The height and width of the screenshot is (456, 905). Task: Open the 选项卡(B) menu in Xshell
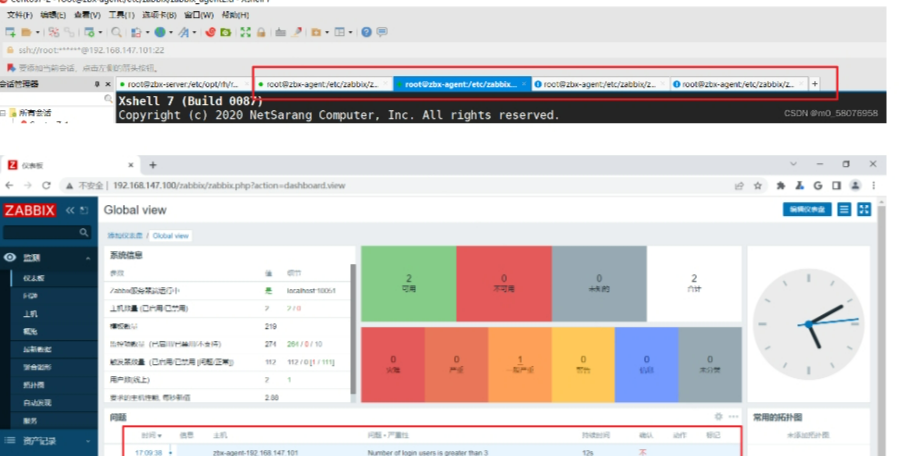click(159, 15)
